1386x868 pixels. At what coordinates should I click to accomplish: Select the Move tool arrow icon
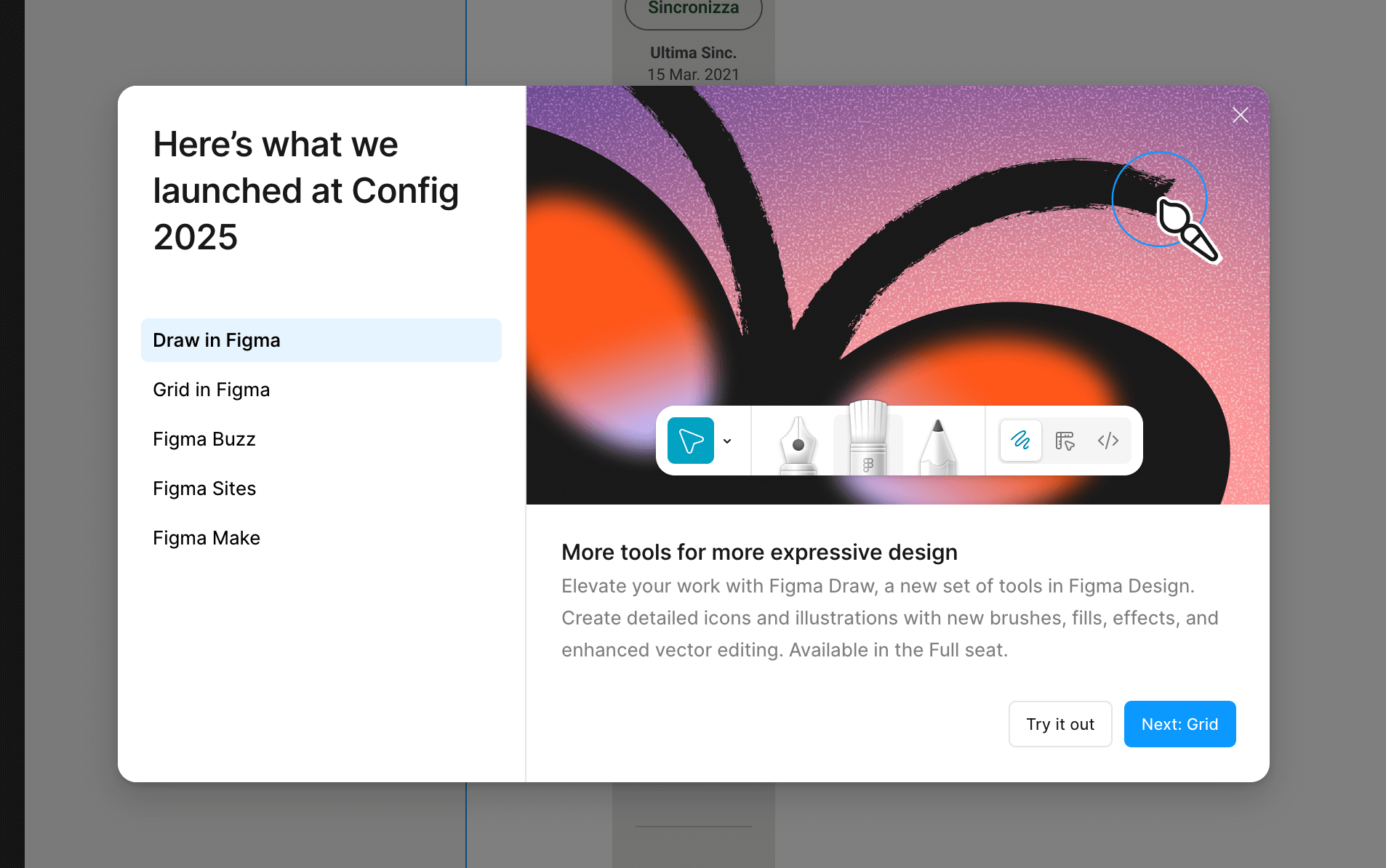coord(690,441)
